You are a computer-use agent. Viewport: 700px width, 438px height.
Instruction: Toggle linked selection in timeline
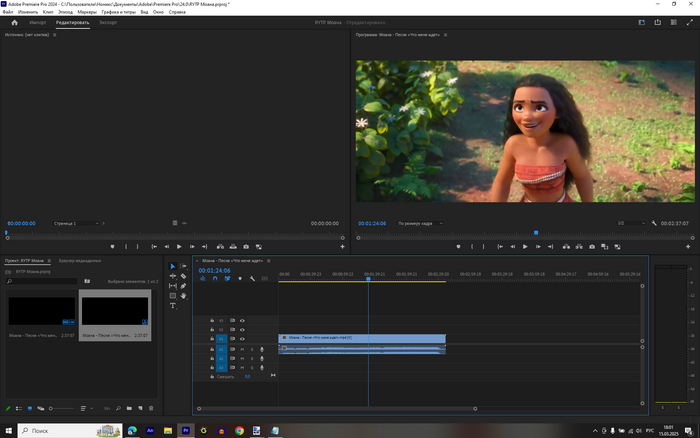pos(227,279)
